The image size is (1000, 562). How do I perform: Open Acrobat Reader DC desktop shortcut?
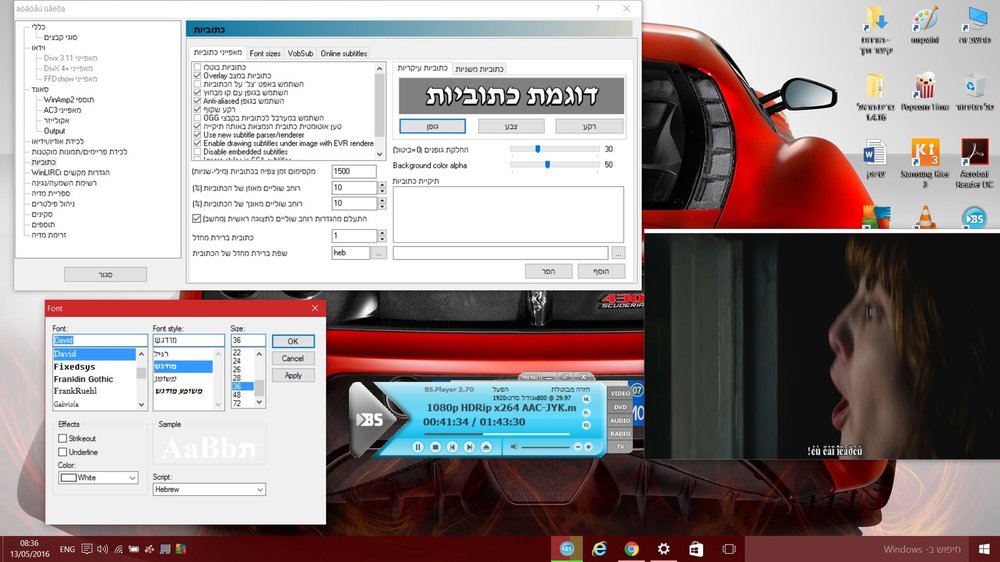coord(974,163)
